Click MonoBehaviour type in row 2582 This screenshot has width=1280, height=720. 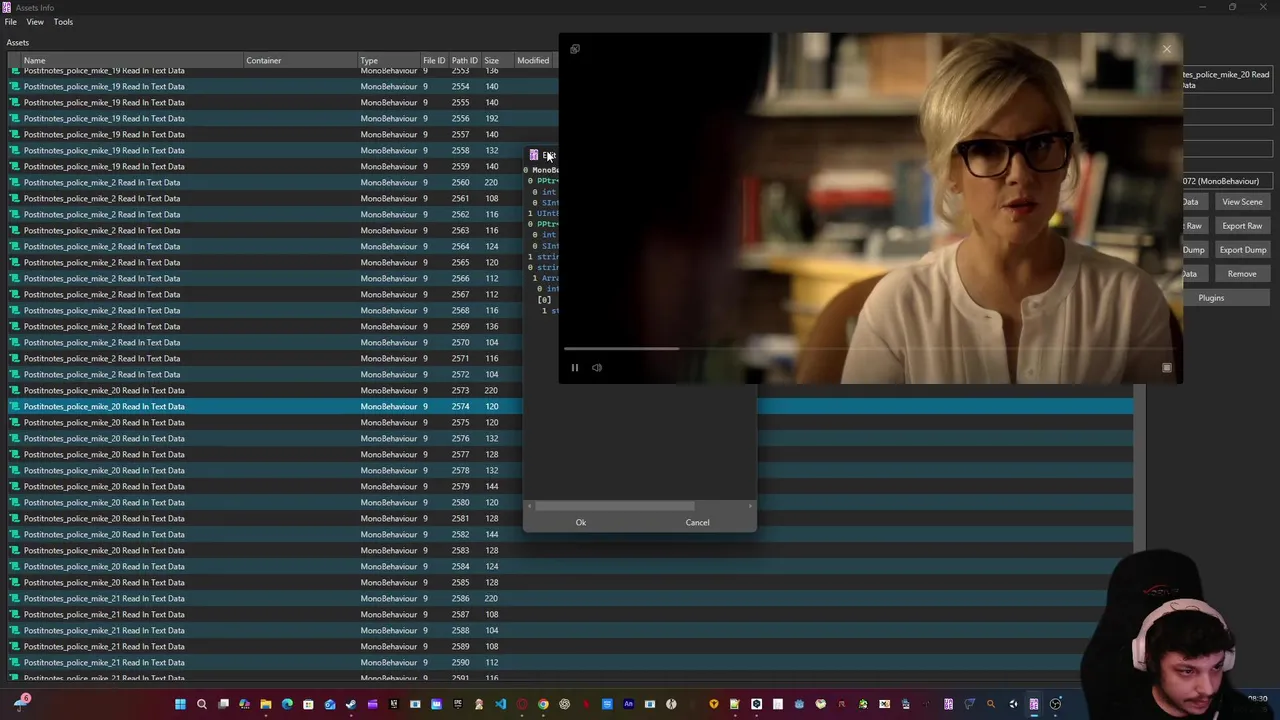(x=389, y=535)
